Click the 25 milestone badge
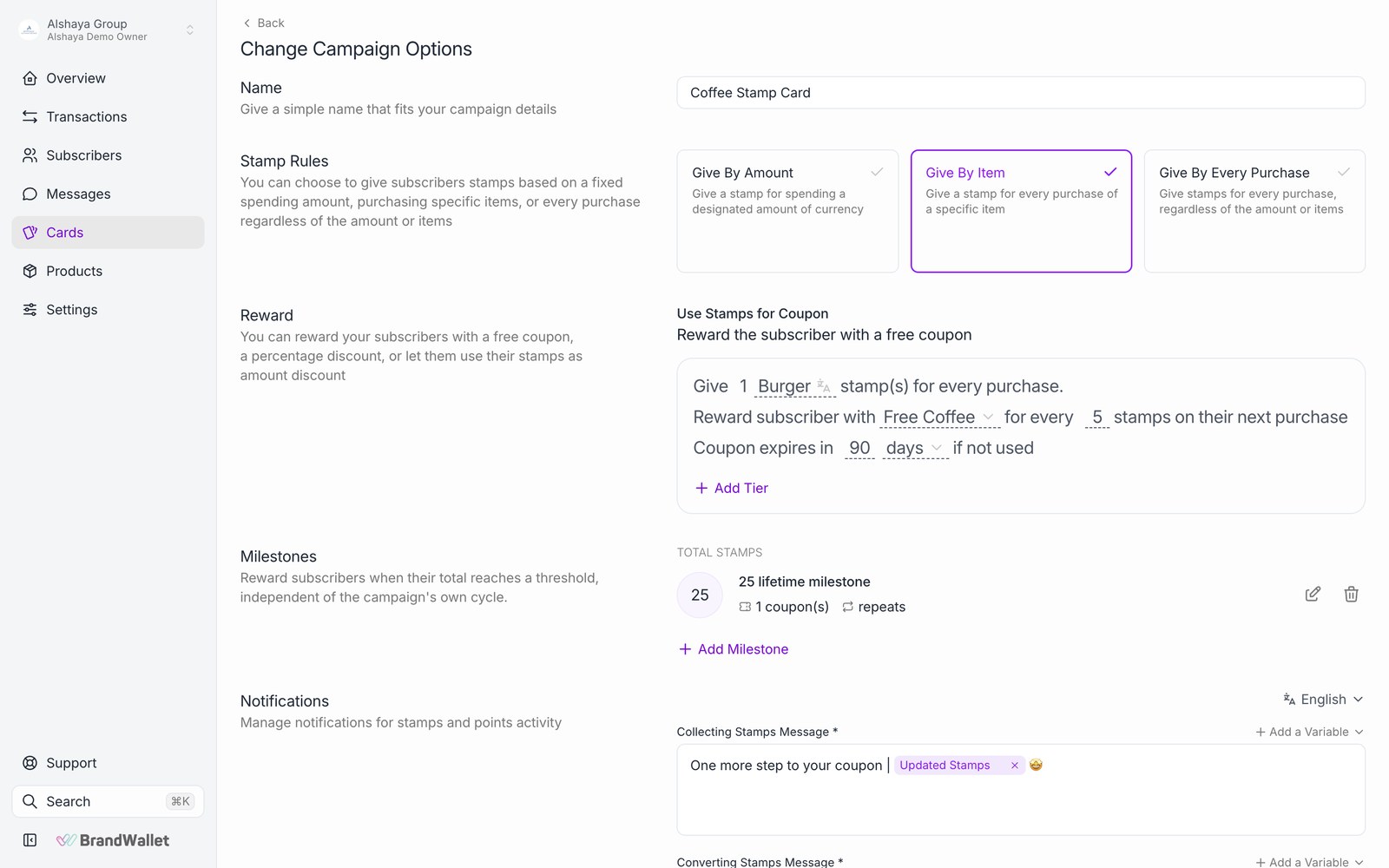 coord(700,595)
